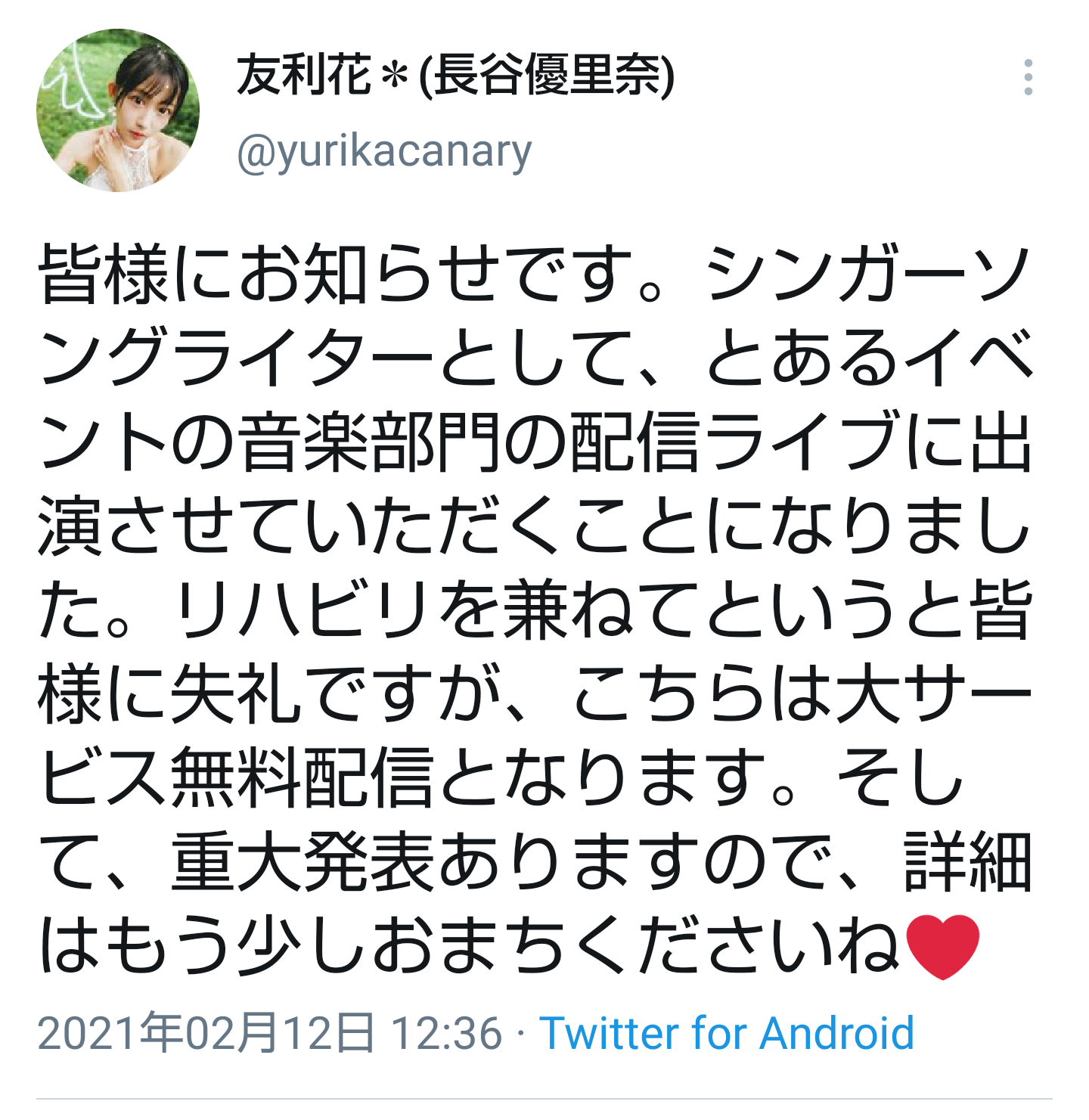Click the asterisk symbol in the display name

click(x=395, y=76)
